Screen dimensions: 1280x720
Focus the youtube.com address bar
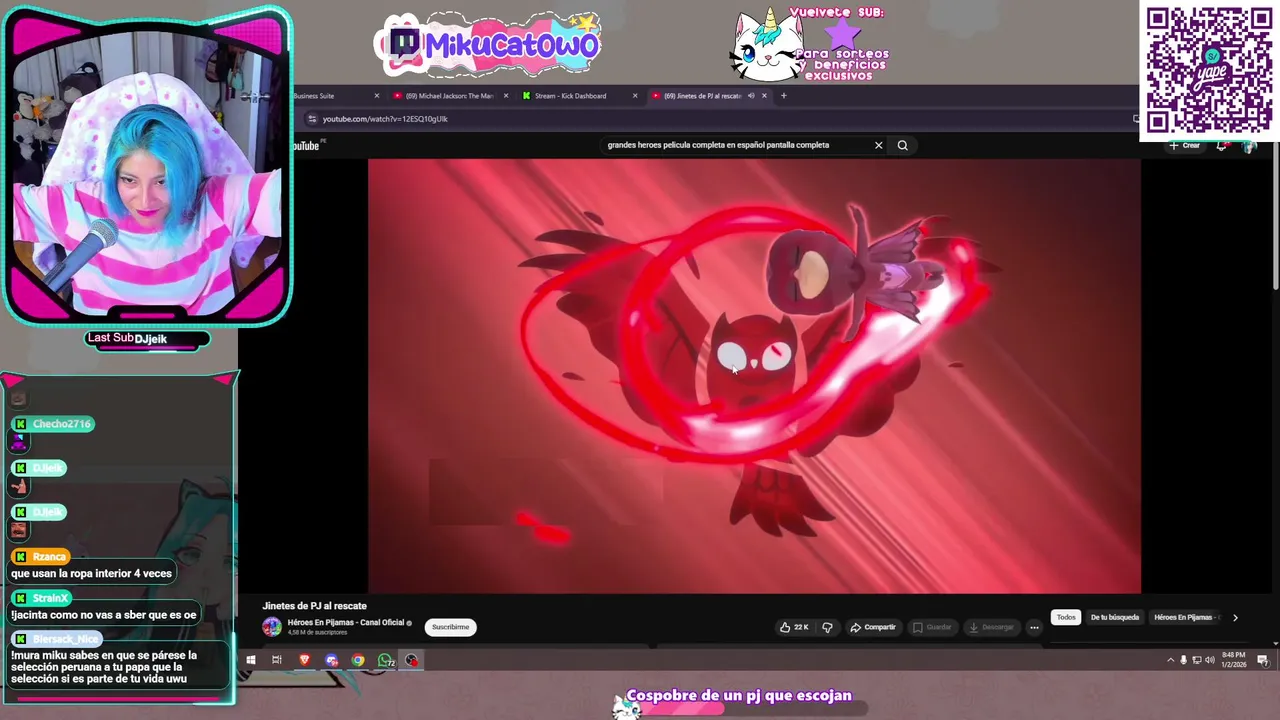point(720,119)
